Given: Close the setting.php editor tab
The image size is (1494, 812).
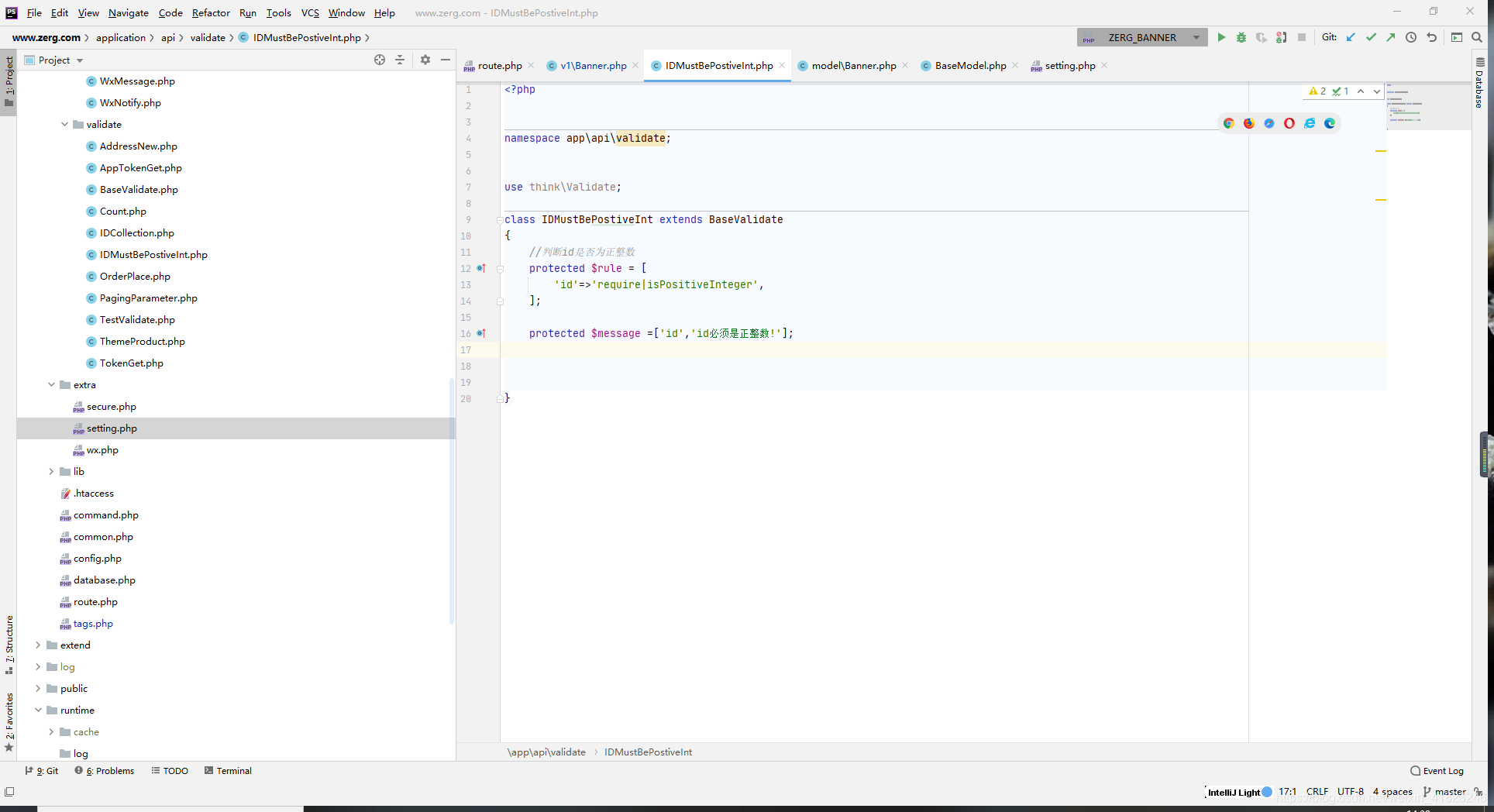Looking at the screenshot, I should click(x=1104, y=65).
